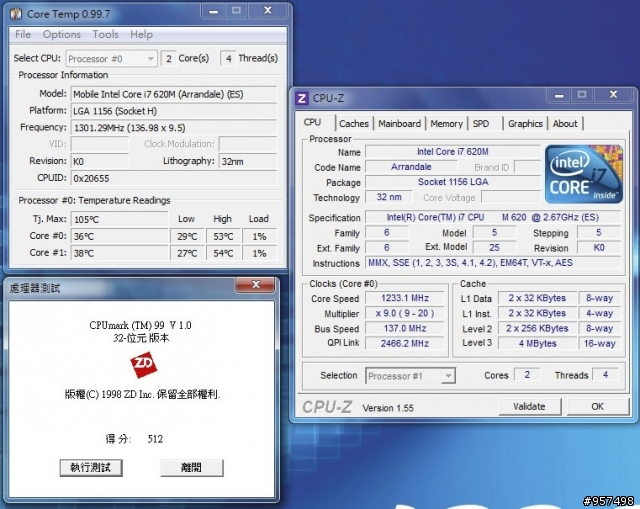Click the Model field in Core Temp
This screenshot has height=509, width=640.
(174, 94)
